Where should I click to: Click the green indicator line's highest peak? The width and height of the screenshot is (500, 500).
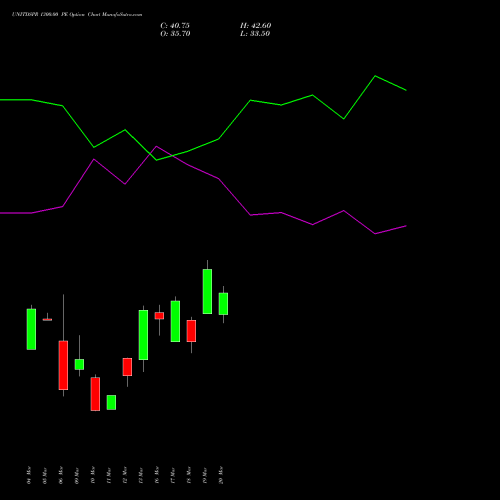(375, 76)
